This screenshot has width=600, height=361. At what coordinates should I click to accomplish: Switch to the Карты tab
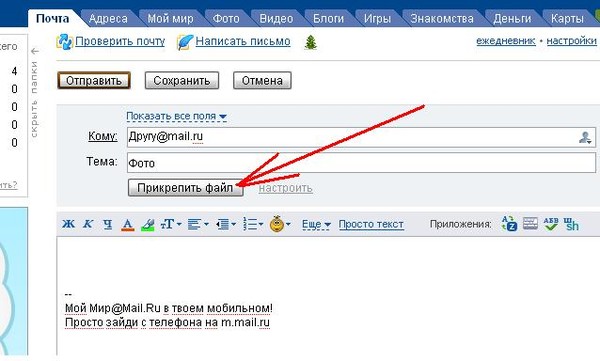point(567,18)
